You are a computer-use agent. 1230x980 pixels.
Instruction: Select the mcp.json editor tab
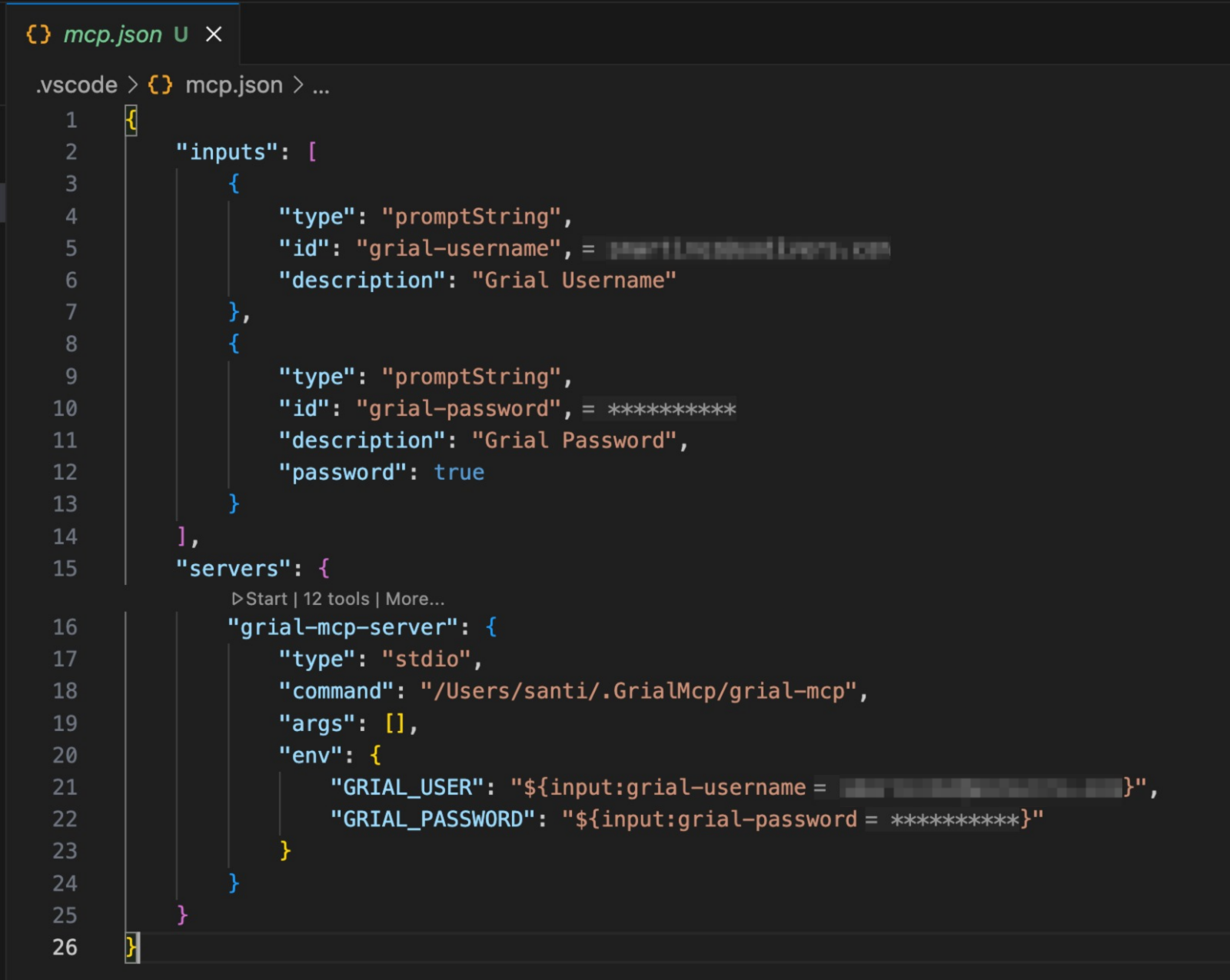click(x=114, y=34)
